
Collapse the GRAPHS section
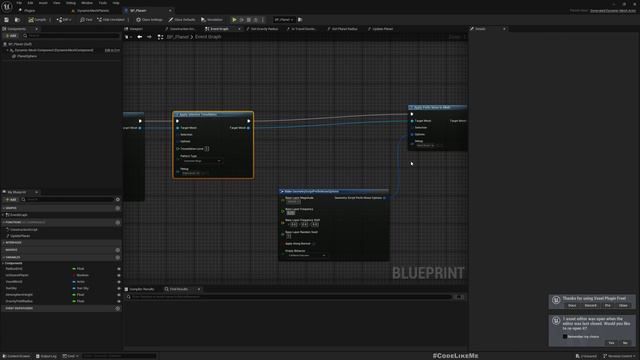tap(3, 208)
